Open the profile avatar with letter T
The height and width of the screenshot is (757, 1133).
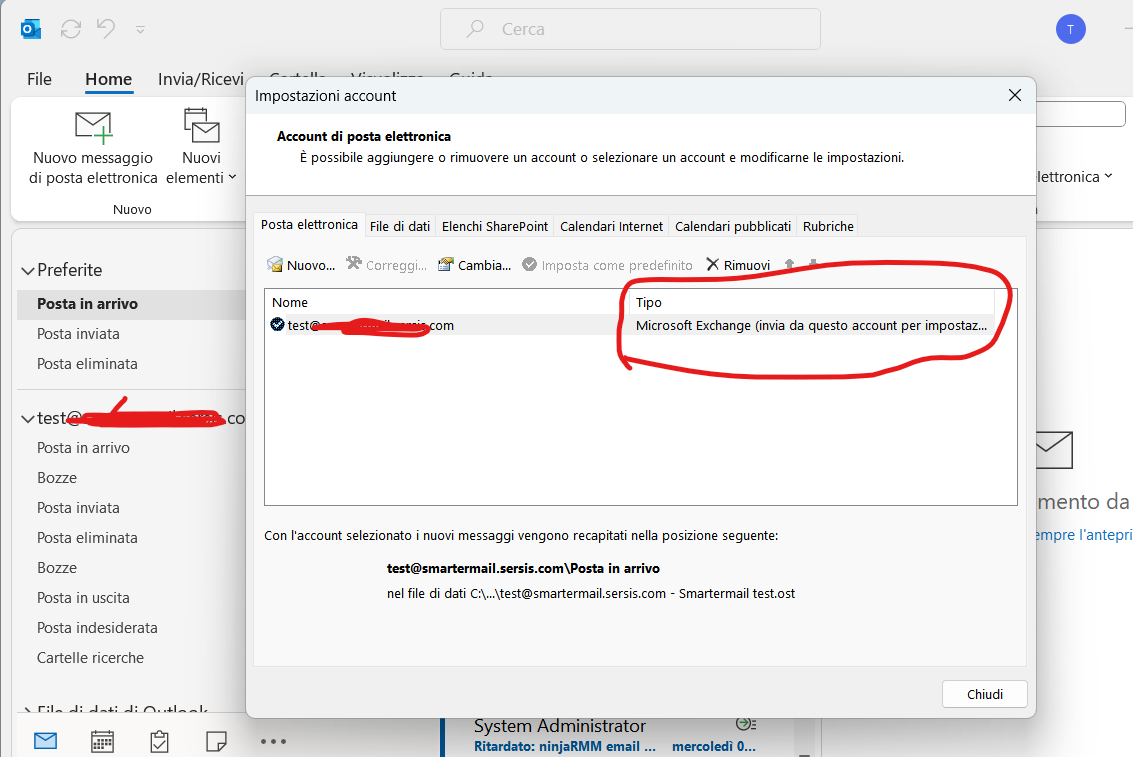pos(1070,30)
